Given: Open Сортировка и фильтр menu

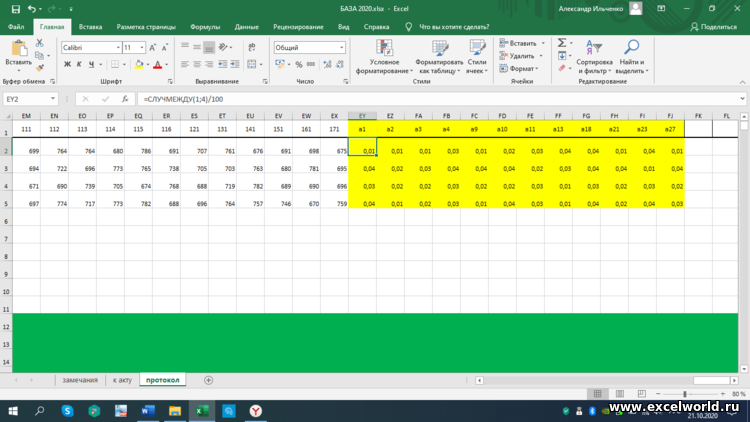Looking at the screenshot, I should 594,57.
